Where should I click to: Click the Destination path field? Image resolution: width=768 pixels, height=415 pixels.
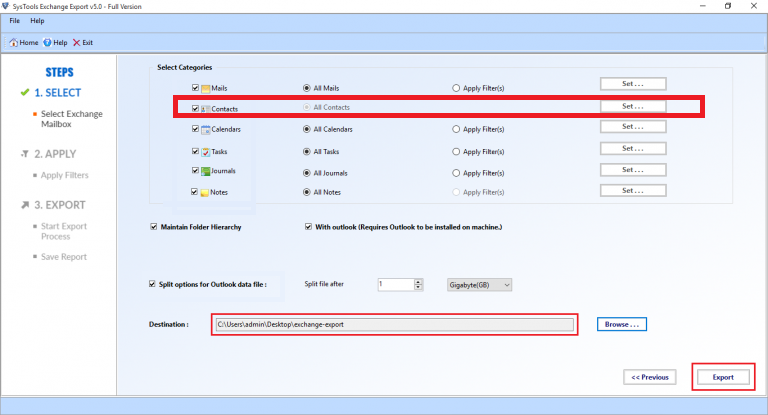(x=394, y=324)
